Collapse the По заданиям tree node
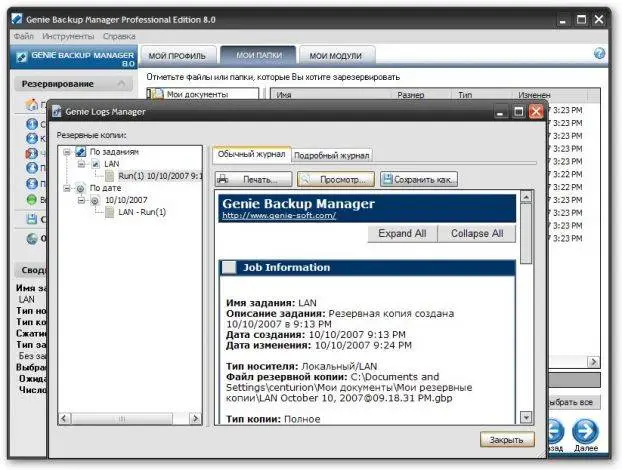 [x=67, y=152]
